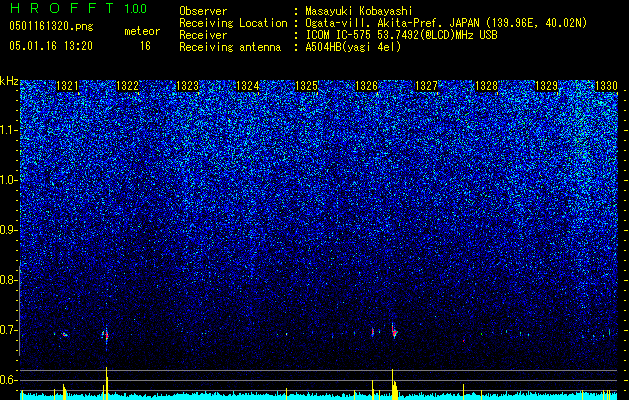Screen dimensions: 629x400
Task: Select the 0.9 kHz frequency label
Action: (8, 230)
